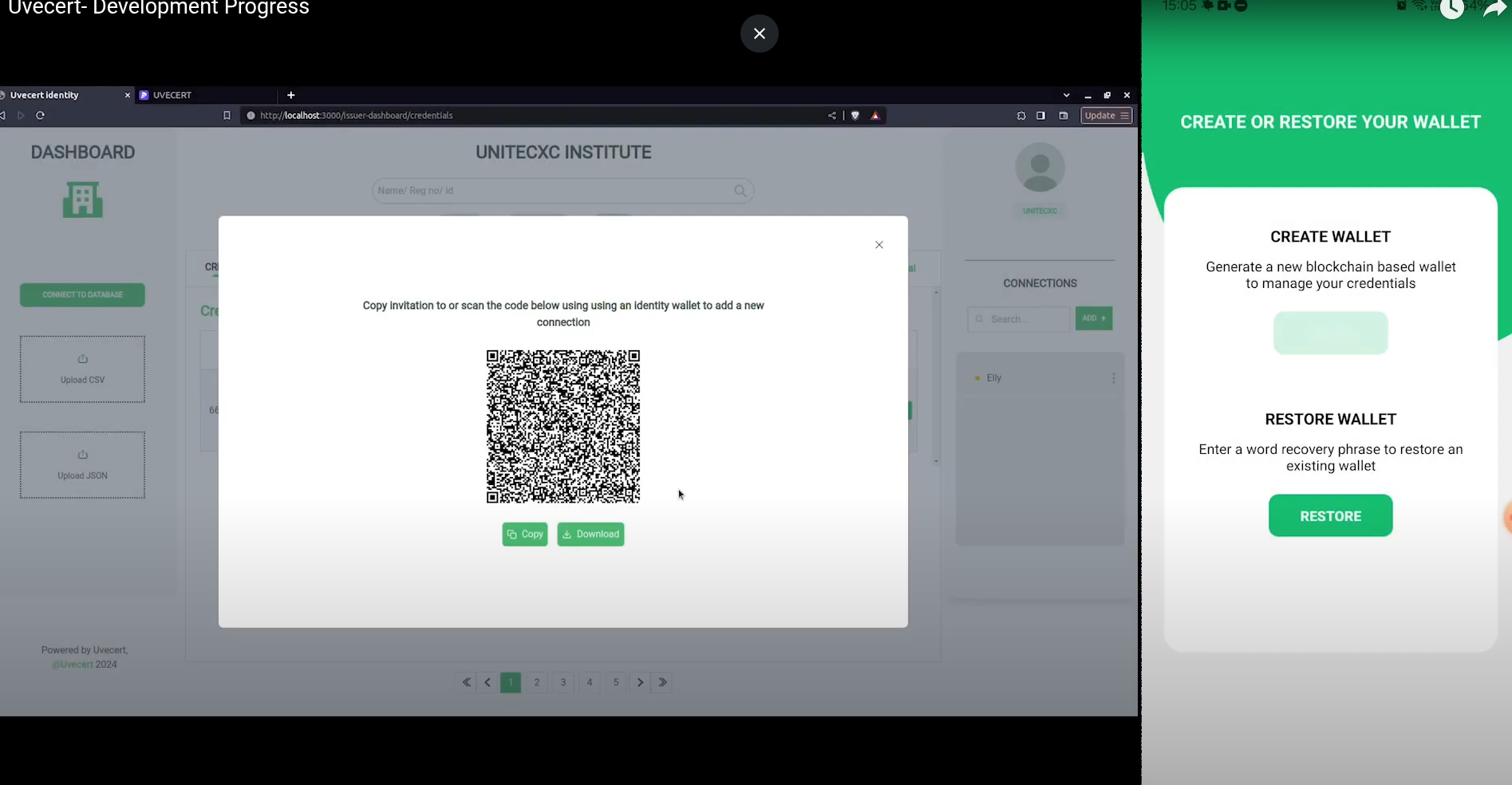The image size is (1512, 785).
Task: Tap the faded create wallet button
Action: pyautogui.click(x=1330, y=333)
